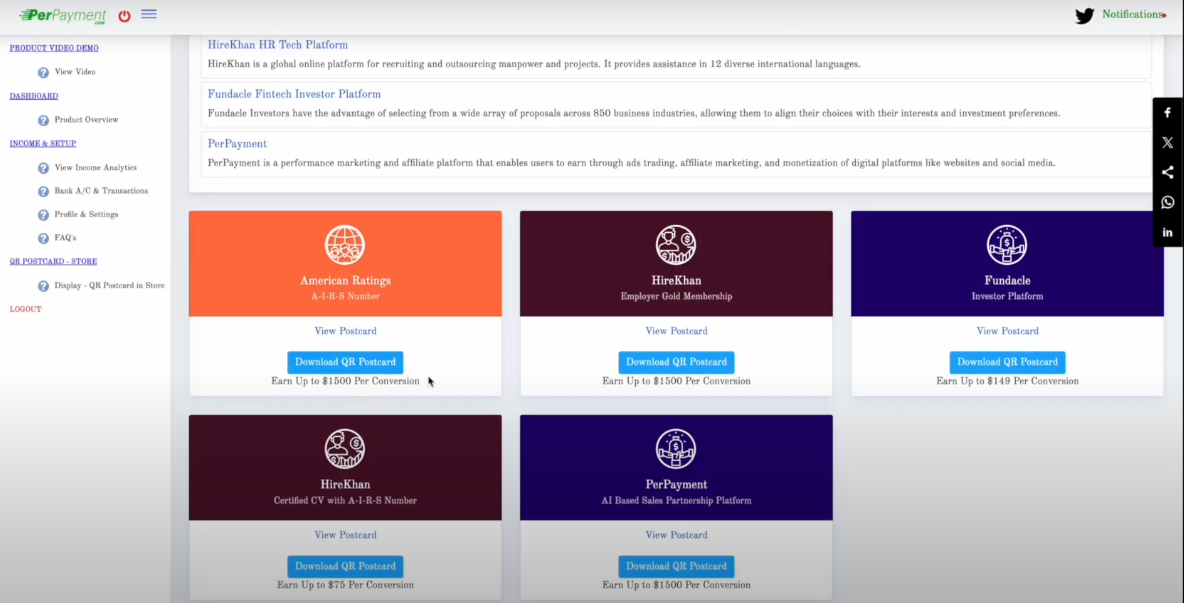Click help icon beside Bank A/C & Transactions
1184x603 pixels.
[43, 192]
